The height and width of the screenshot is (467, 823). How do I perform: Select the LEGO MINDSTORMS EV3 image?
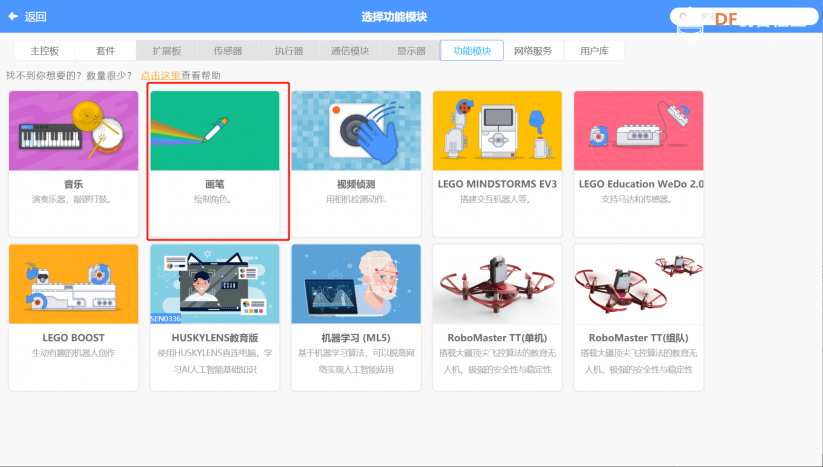pos(497,131)
